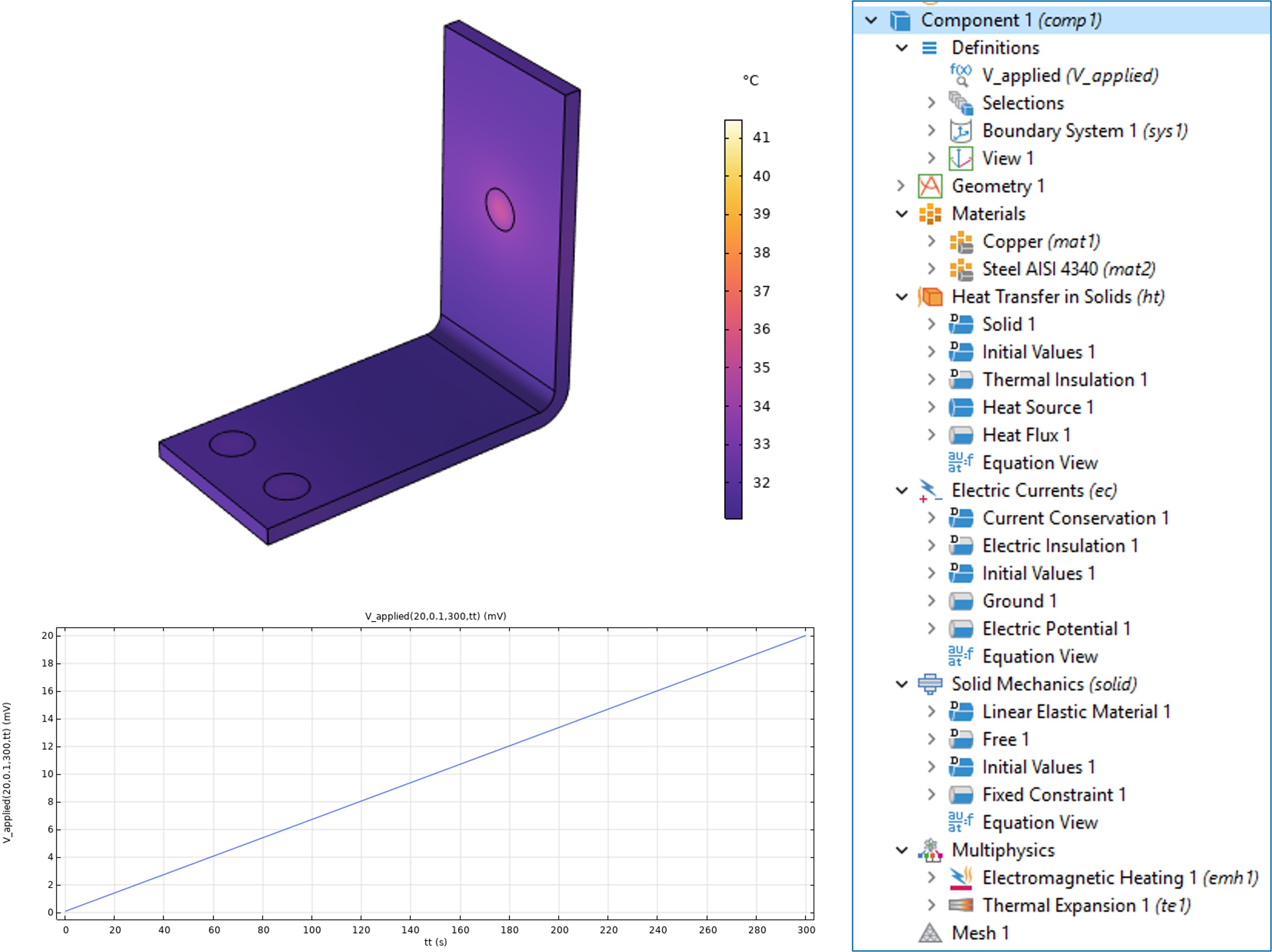1272x952 pixels.
Task: Click the V_applied function icon
Action: coord(960,75)
